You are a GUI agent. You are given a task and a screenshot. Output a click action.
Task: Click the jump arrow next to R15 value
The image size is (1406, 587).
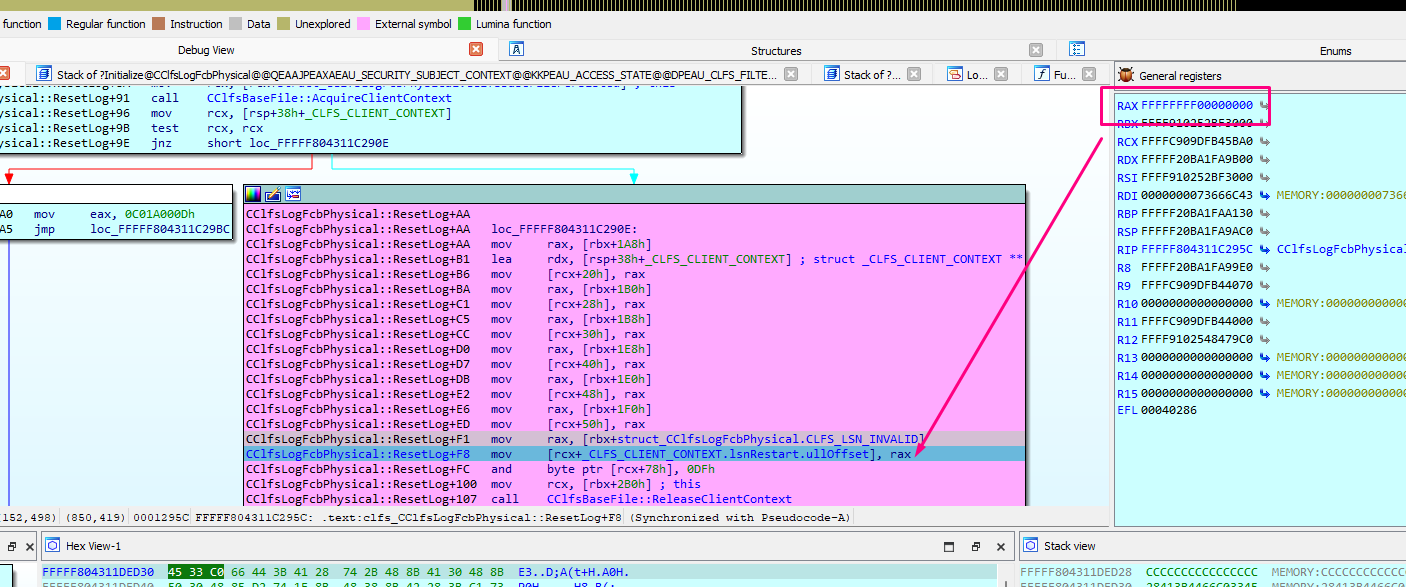point(1264,393)
